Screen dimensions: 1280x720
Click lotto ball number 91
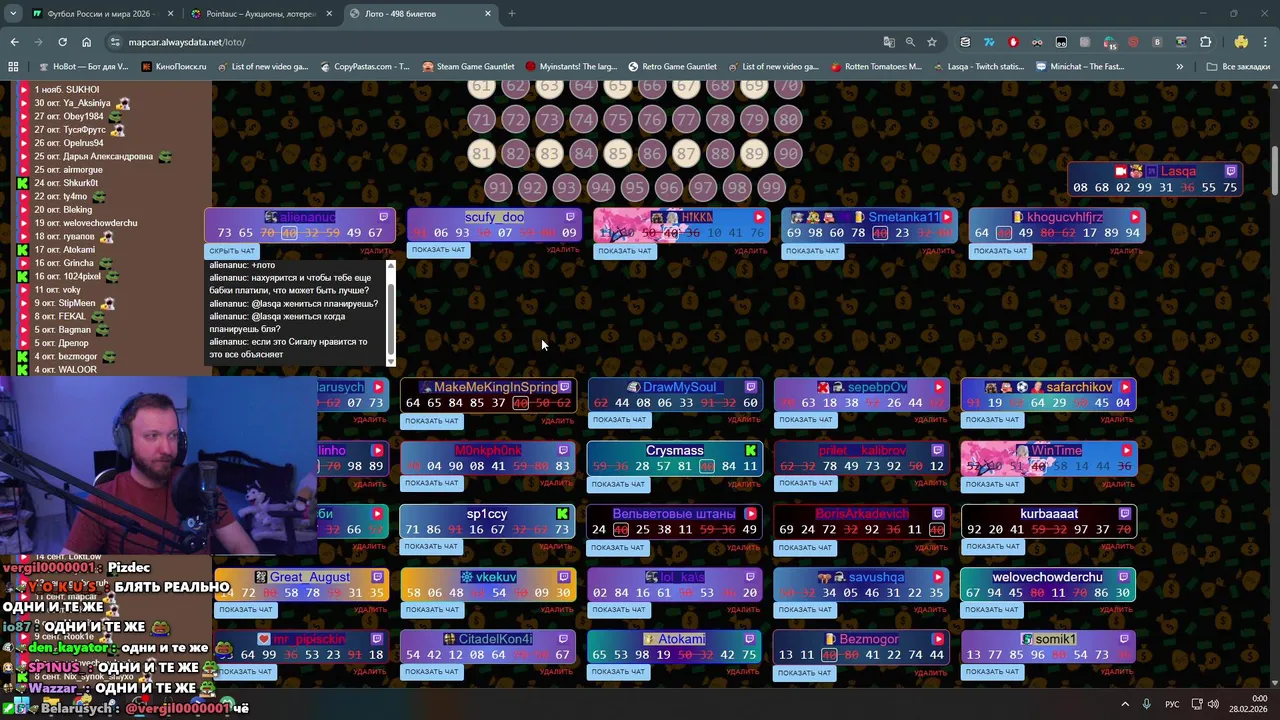coord(498,188)
